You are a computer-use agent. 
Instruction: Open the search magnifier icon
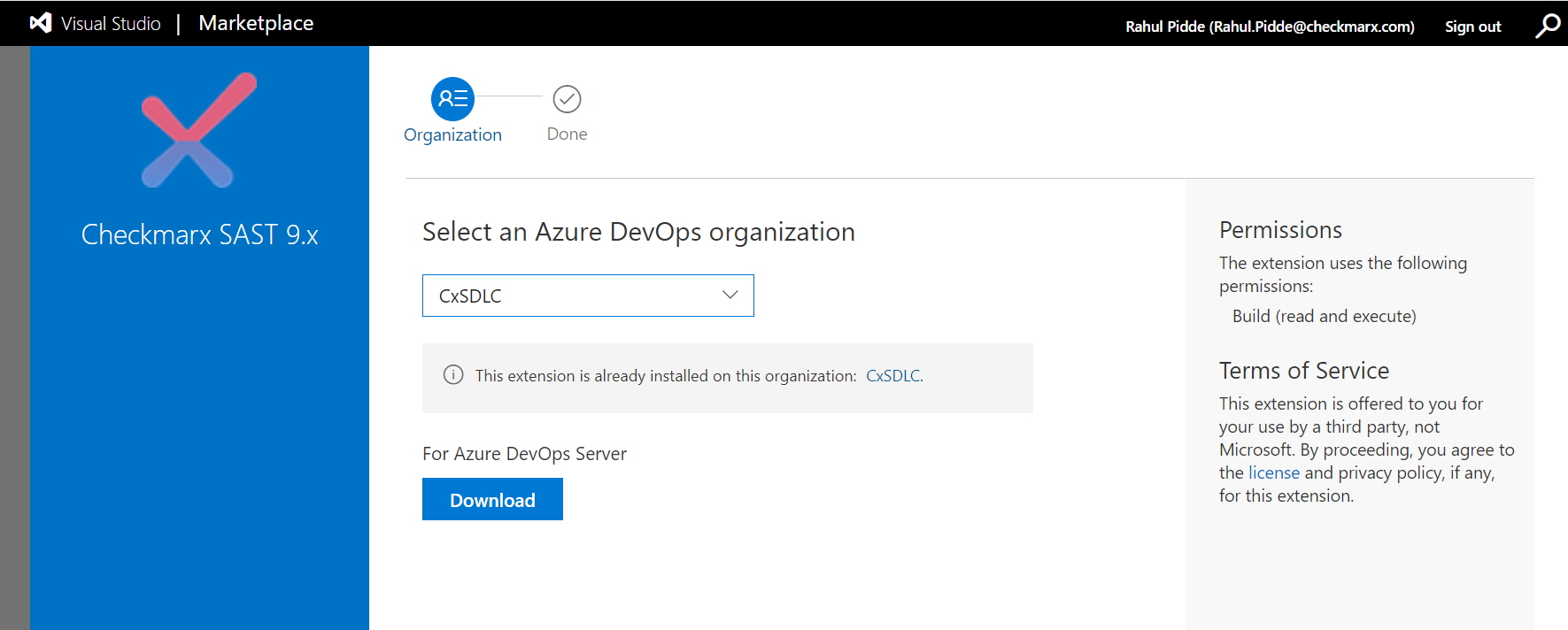(1548, 26)
